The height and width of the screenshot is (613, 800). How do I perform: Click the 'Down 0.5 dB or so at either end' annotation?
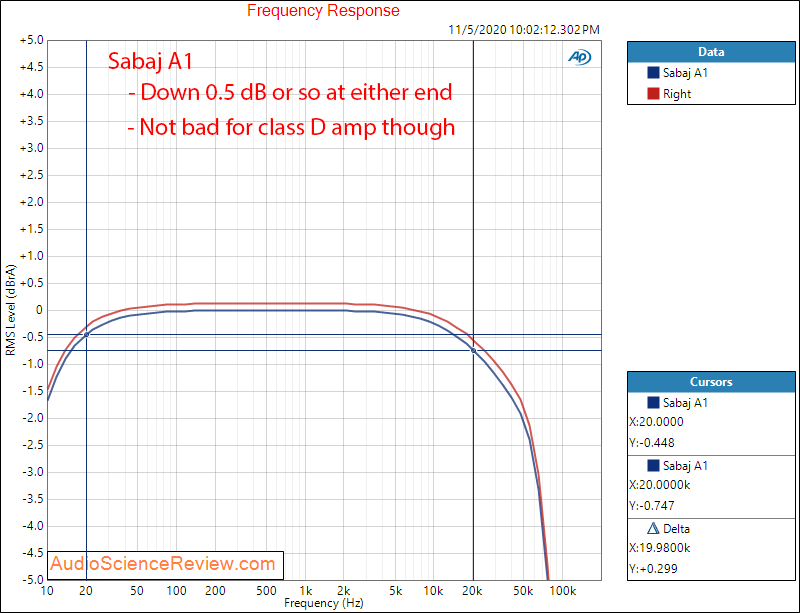pyautogui.click(x=290, y=92)
